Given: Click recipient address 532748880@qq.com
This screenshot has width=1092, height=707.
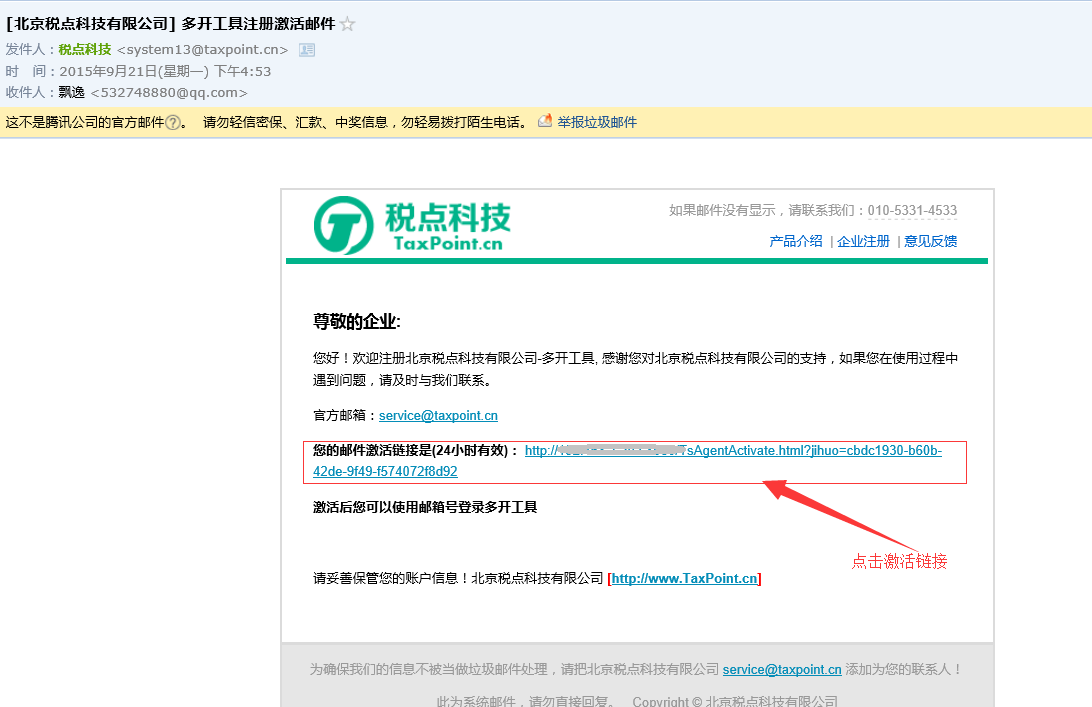Looking at the screenshot, I should pos(169,93).
